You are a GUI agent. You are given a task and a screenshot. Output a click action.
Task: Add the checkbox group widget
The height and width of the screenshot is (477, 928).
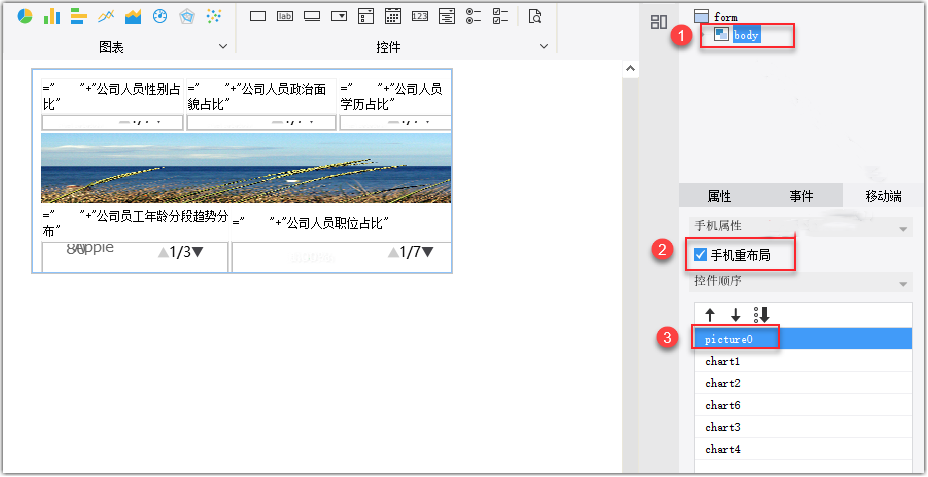coord(501,16)
